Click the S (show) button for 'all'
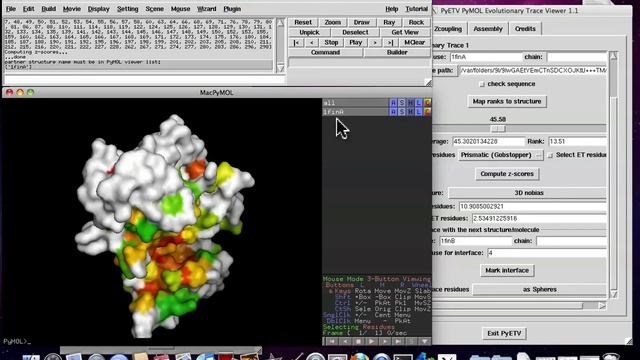Image resolution: width=640 pixels, height=360 pixels. tap(402, 103)
